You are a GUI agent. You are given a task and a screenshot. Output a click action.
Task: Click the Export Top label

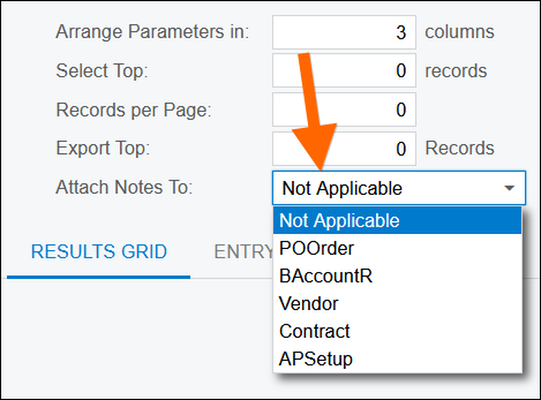pos(103,148)
